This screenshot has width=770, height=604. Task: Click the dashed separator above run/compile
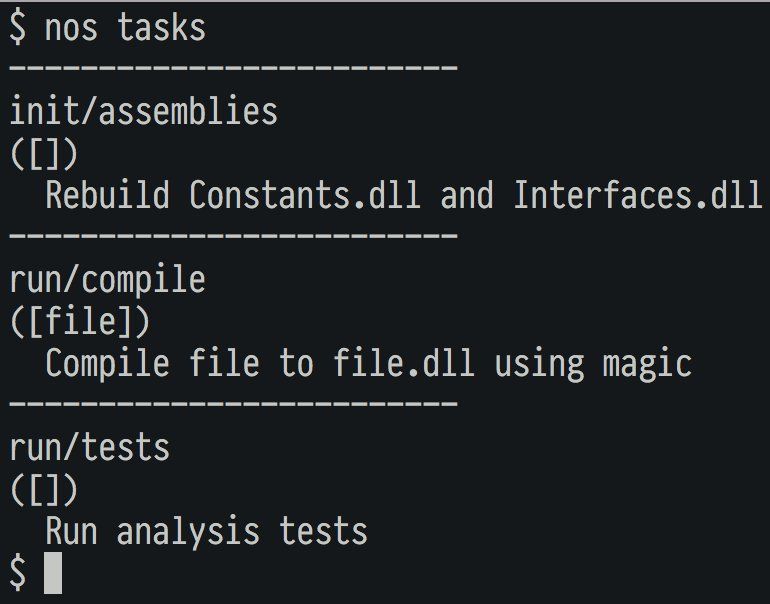233,237
